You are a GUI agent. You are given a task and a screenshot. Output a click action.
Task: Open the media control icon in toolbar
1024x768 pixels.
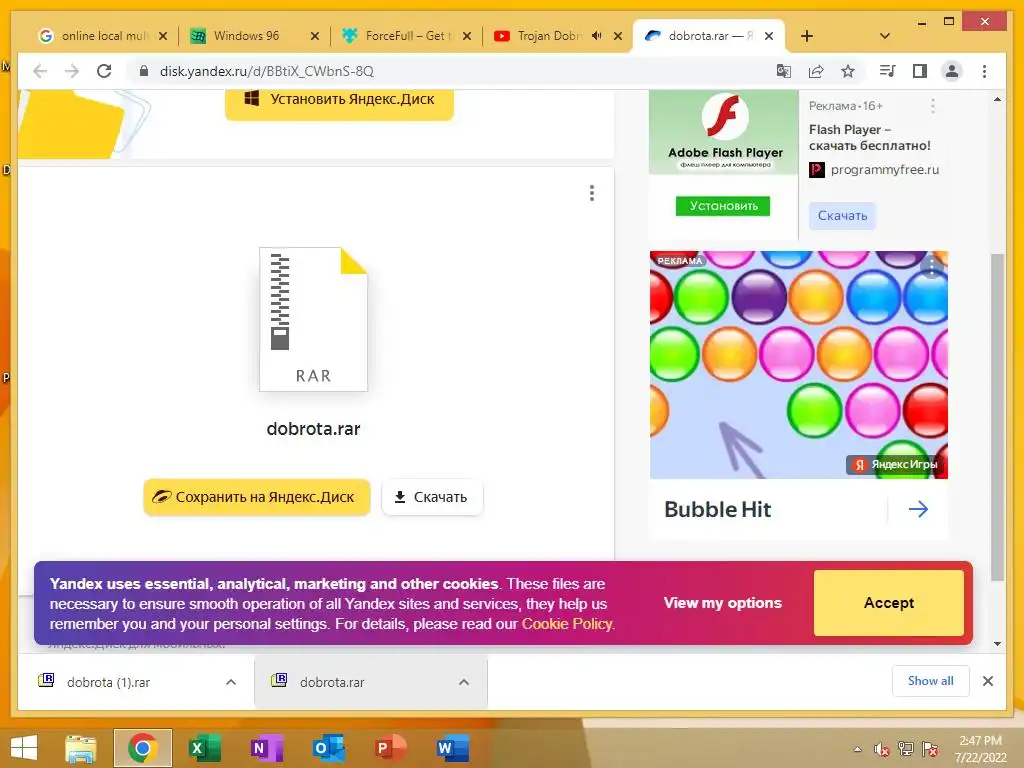pyautogui.click(x=888, y=71)
